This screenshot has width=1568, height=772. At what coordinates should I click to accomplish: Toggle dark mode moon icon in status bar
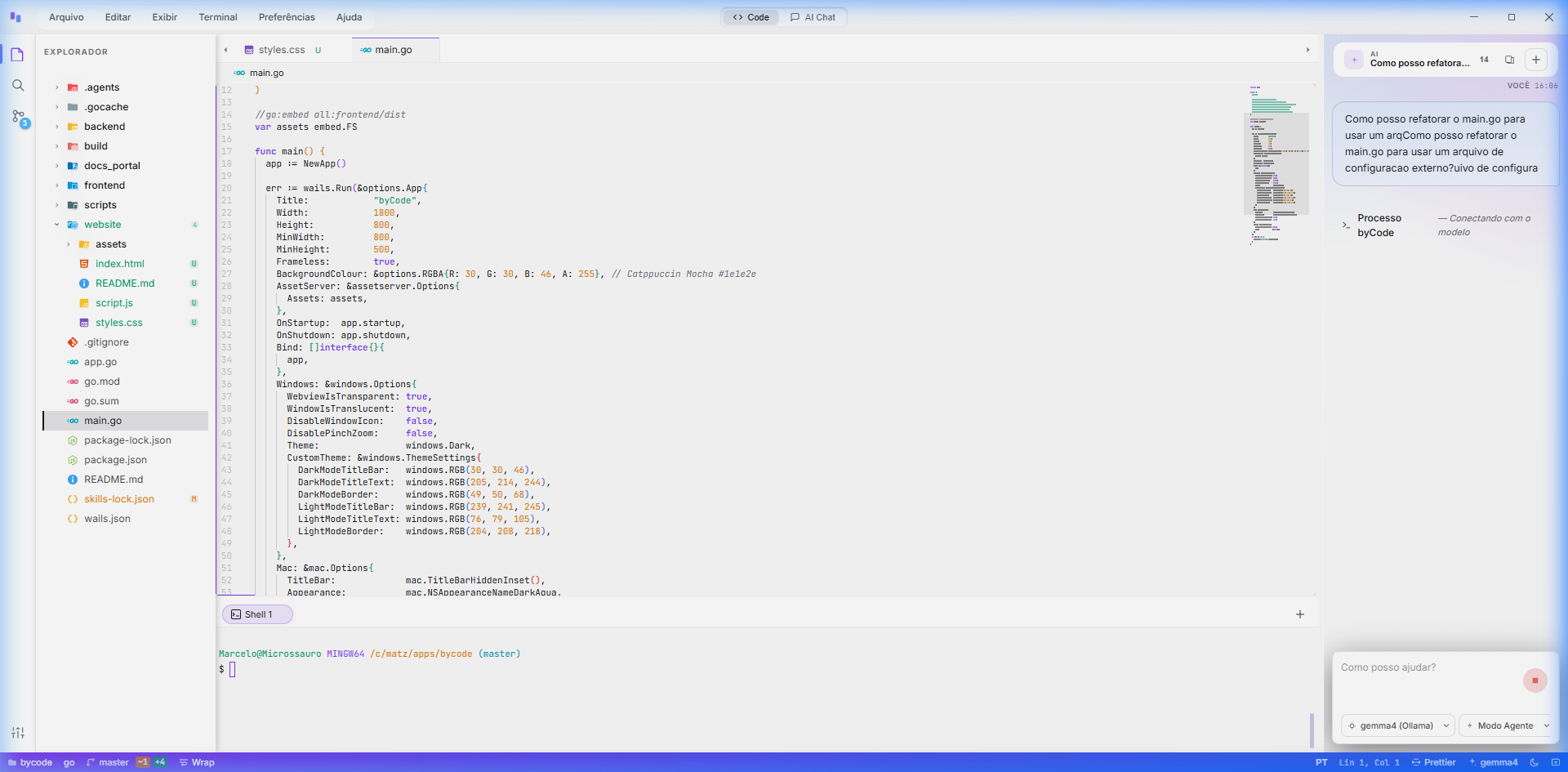[1535, 762]
